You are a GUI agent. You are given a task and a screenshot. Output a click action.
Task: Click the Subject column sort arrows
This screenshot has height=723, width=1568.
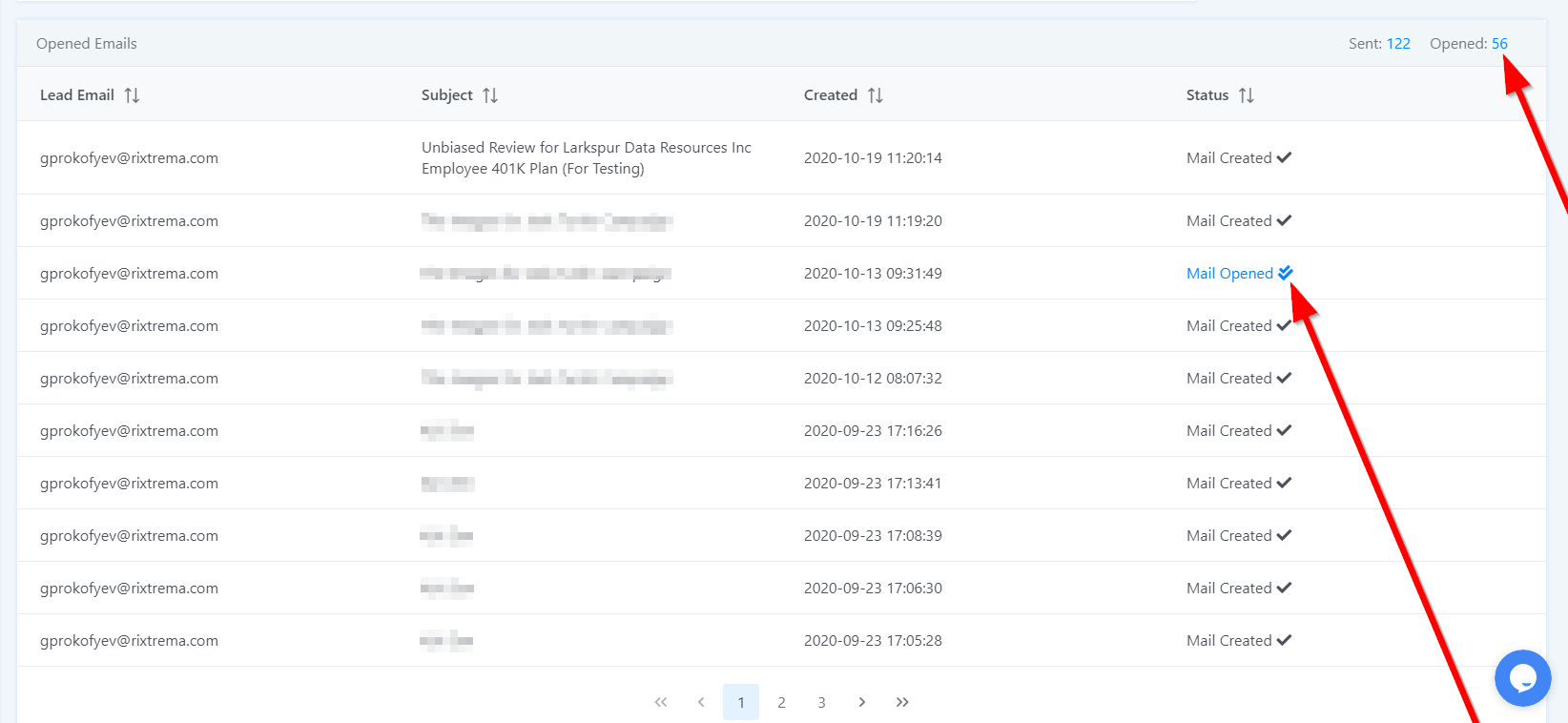(x=490, y=95)
